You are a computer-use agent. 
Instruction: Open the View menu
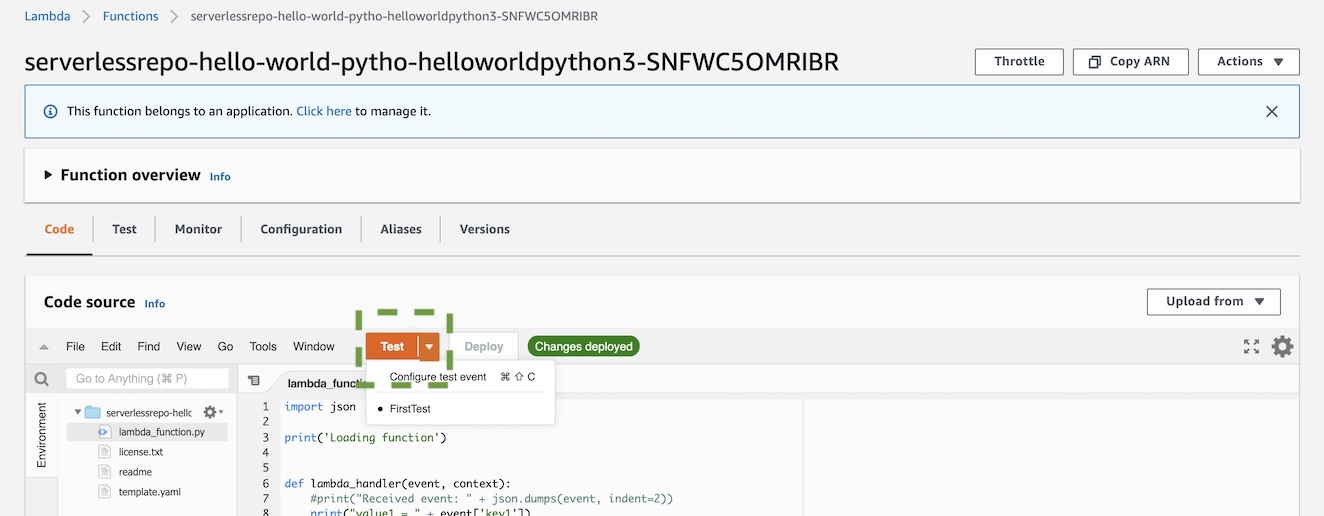189,347
